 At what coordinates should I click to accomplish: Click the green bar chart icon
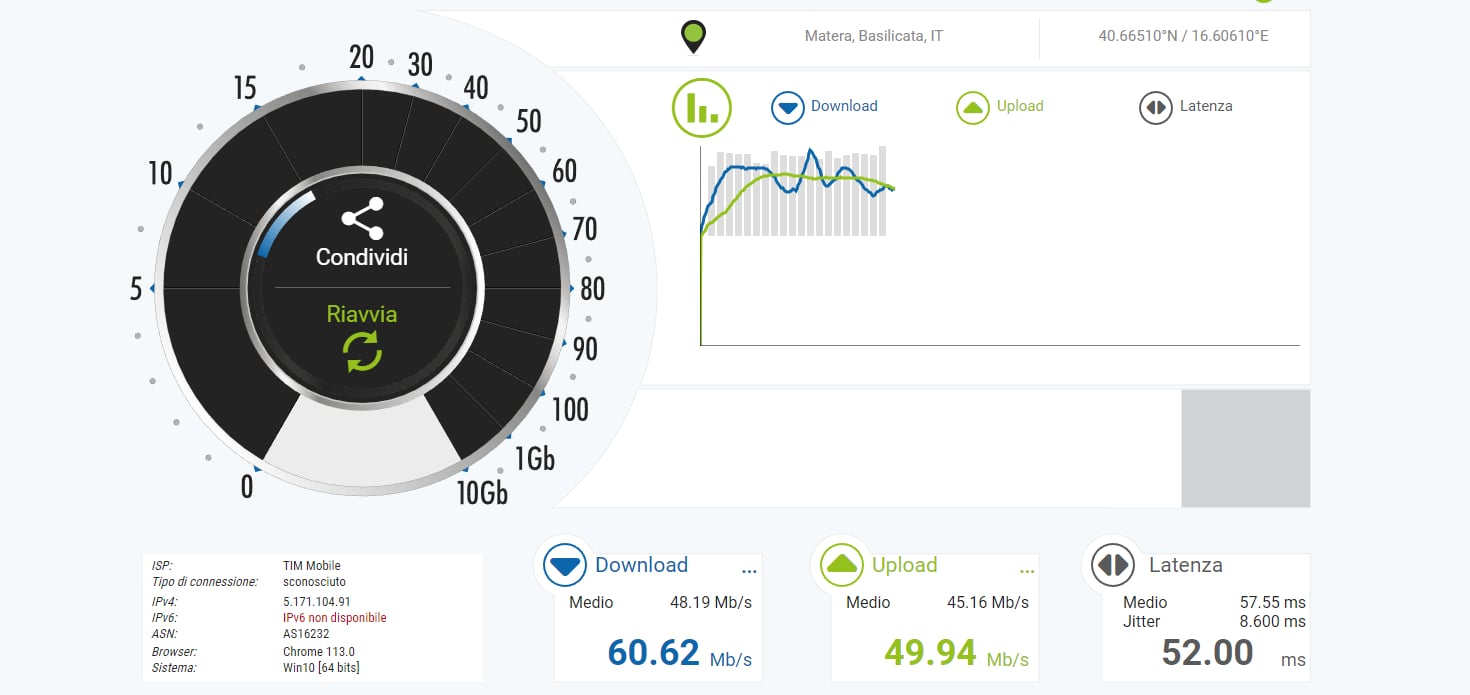pos(702,107)
